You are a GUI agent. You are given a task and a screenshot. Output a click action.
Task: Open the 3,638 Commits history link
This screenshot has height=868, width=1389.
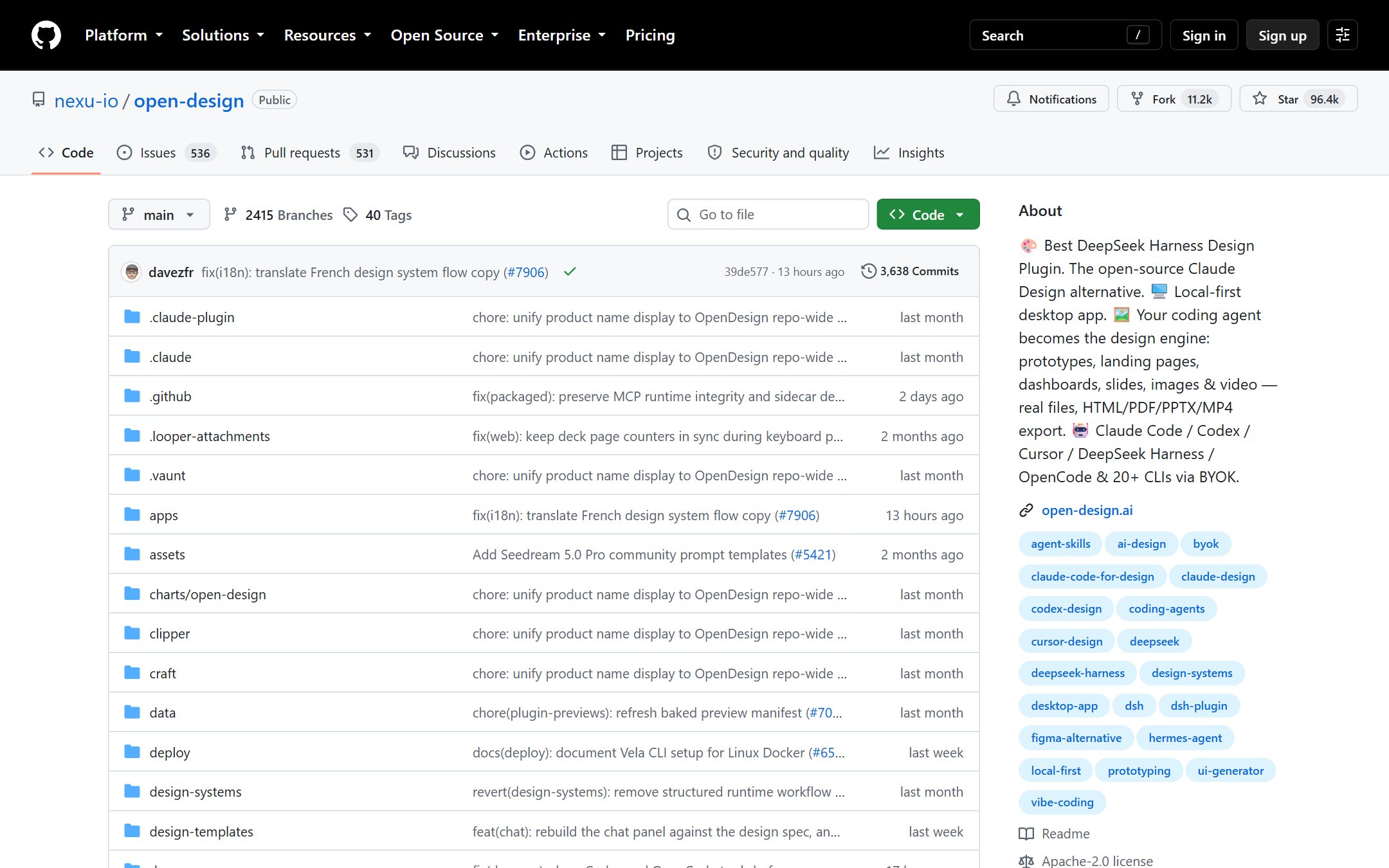coord(910,271)
